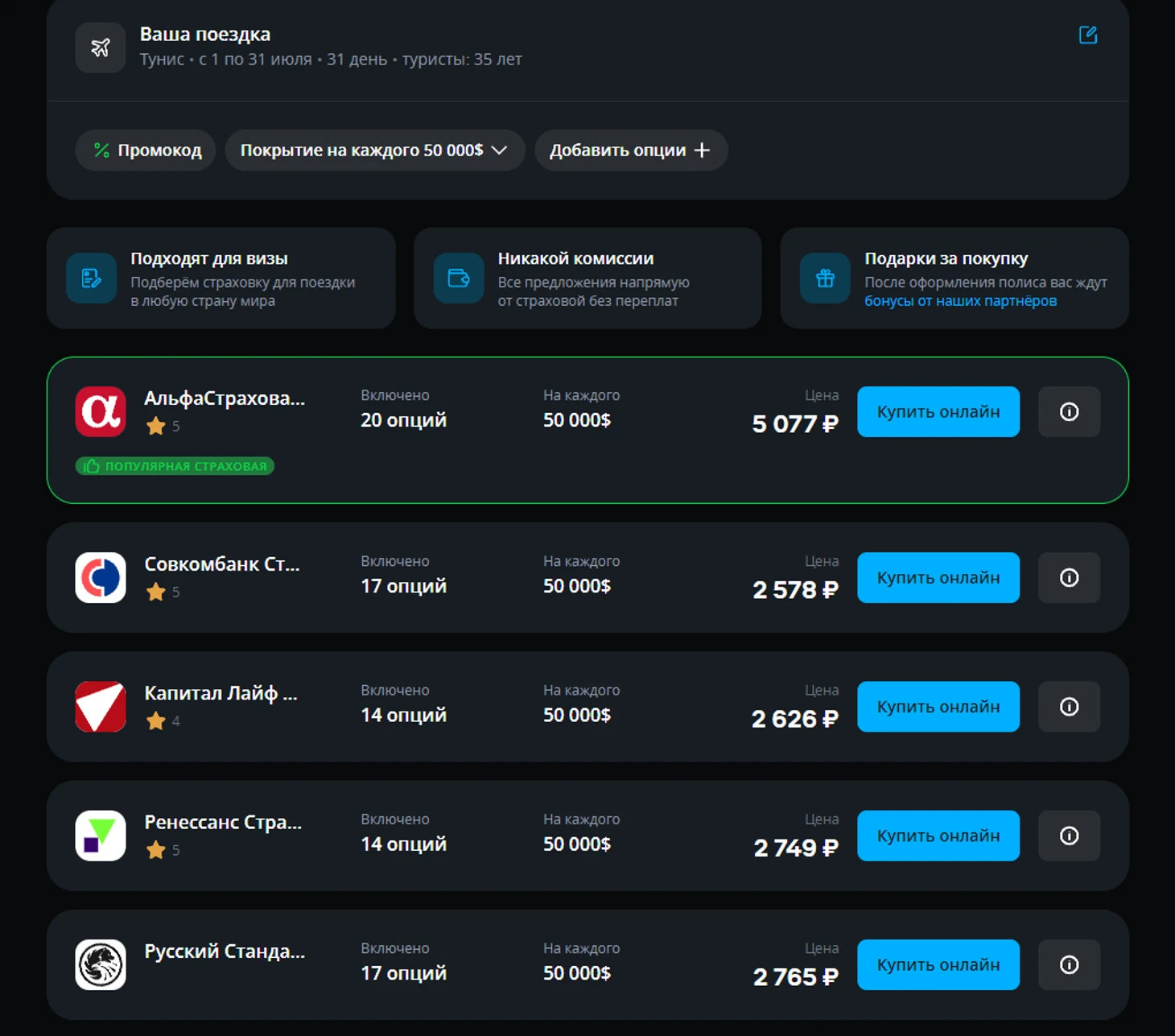Show info for the Ренессанс Страхование offer
The width and height of the screenshot is (1175, 1036).
pyautogui.click(x=1069, y=836)
